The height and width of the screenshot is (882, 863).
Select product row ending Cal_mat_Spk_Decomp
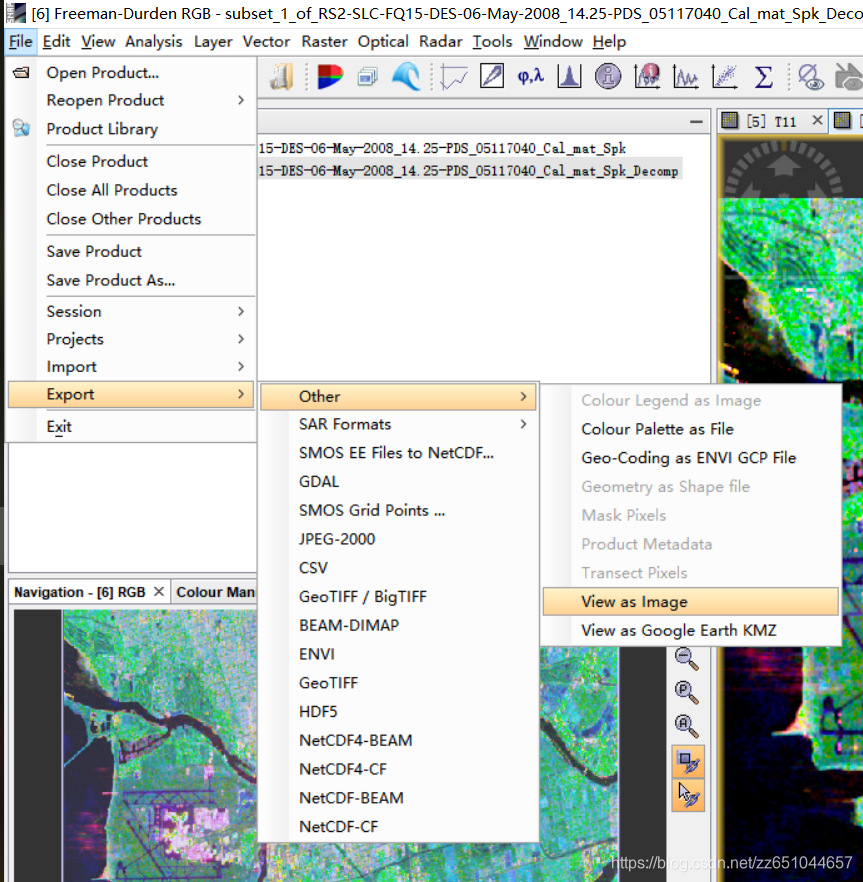[x=469, y=171]
